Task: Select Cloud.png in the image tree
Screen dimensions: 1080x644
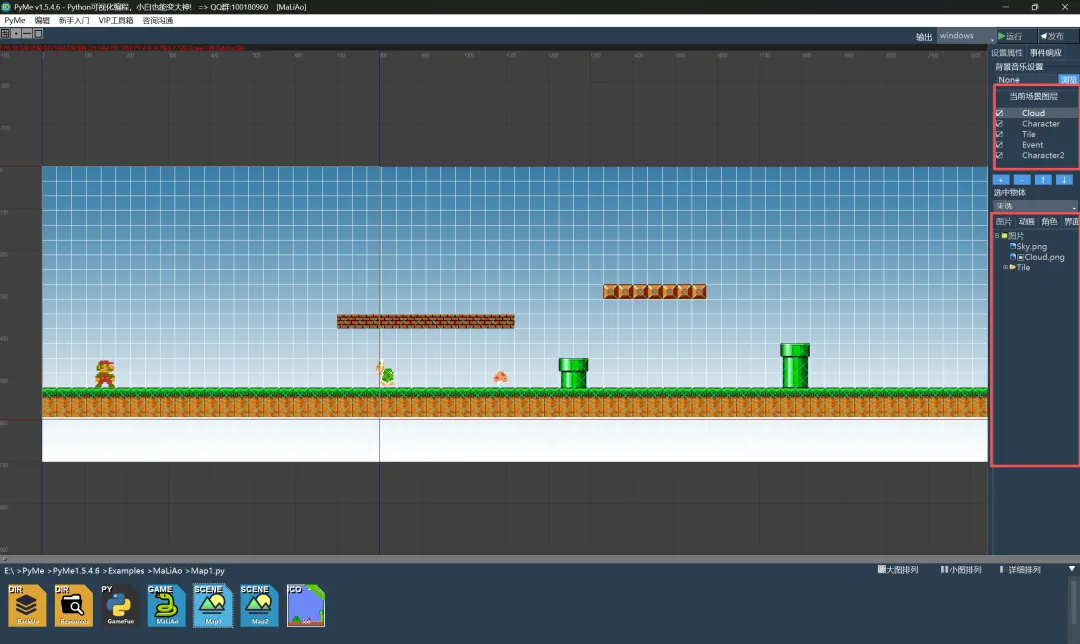Action: point(1044,257)
